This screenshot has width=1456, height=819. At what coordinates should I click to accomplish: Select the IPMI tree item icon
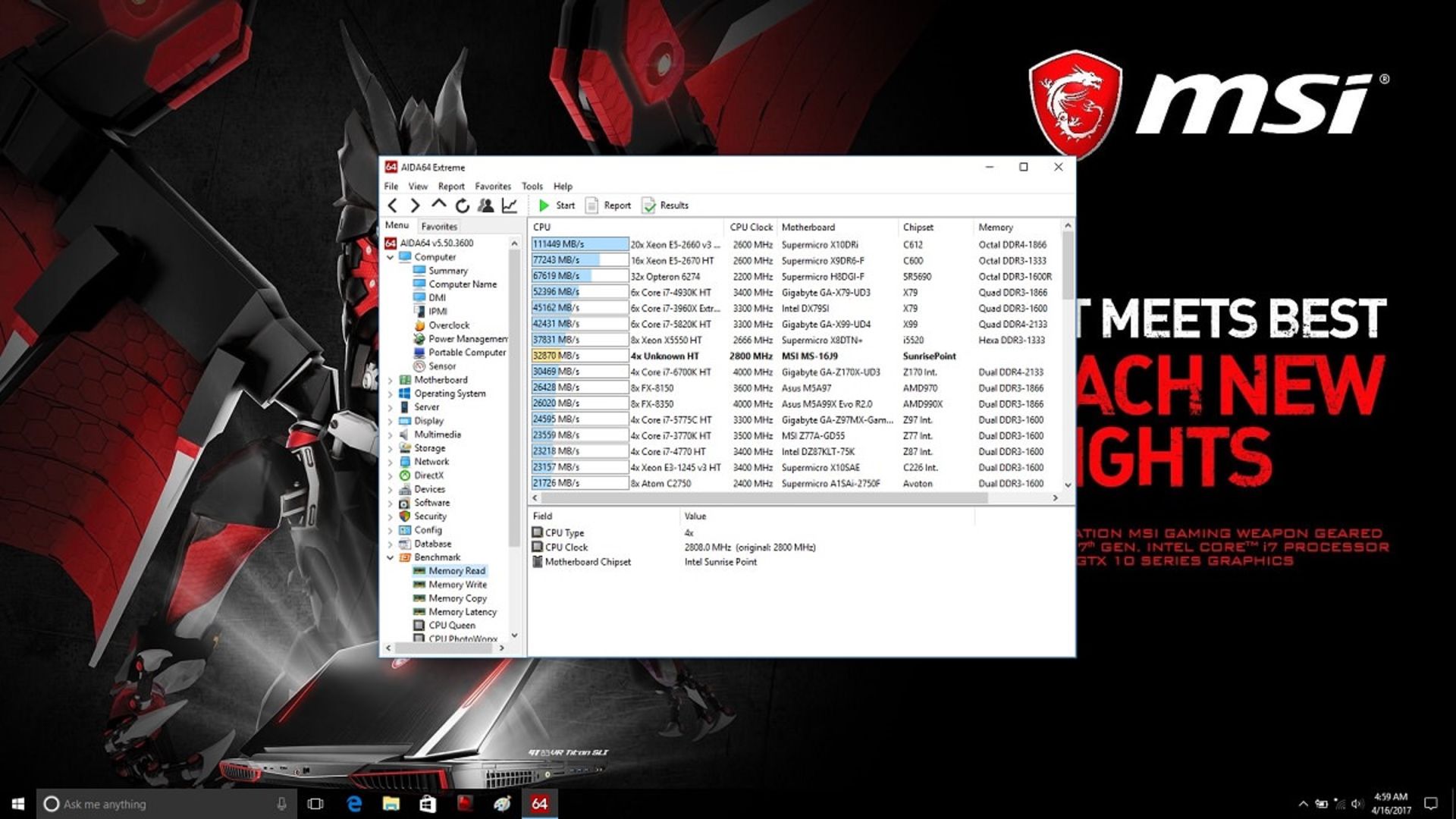coord(419,312)
